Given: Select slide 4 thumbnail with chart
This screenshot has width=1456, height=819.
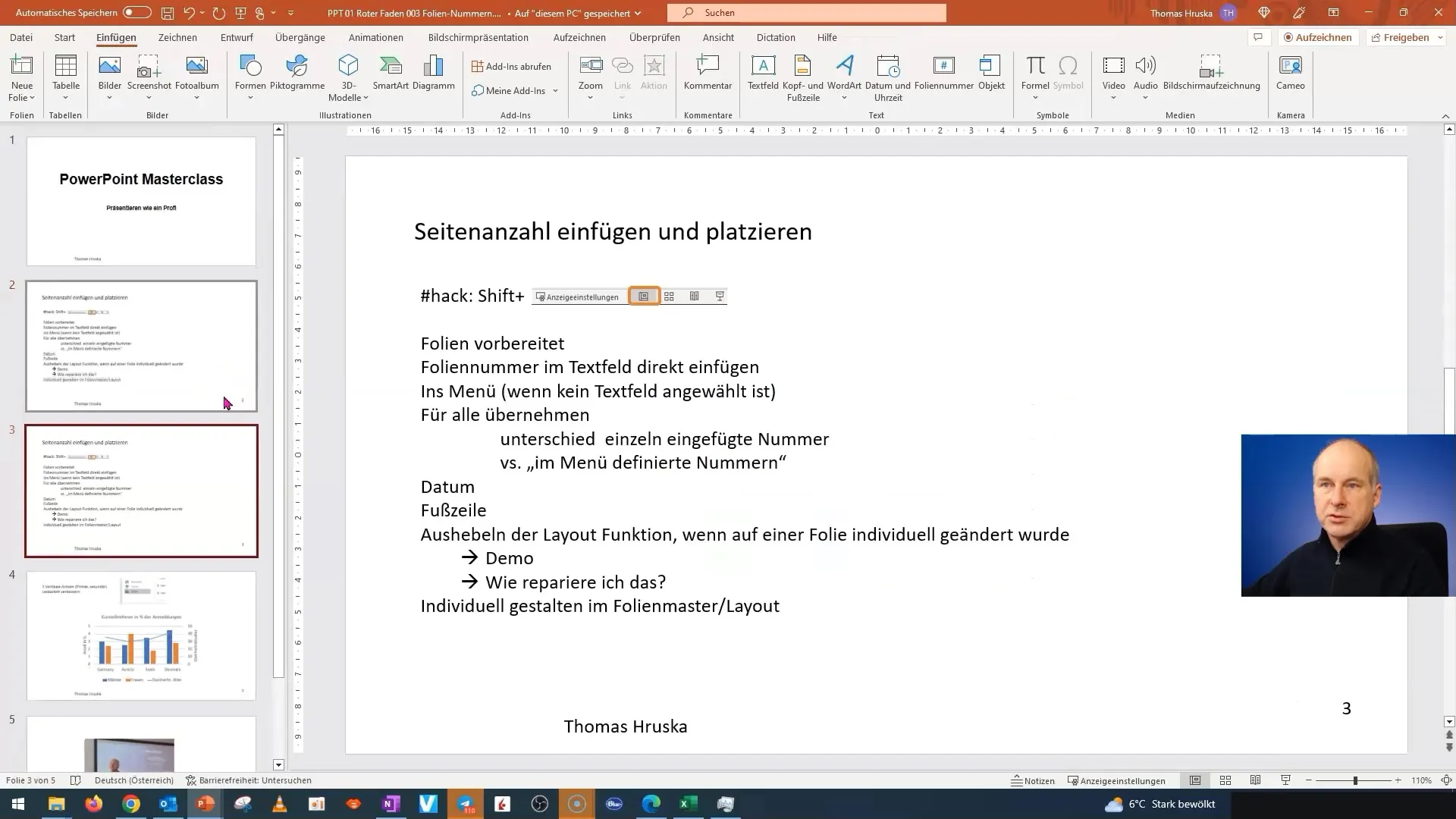Looking at the screenshot, I should (141, 635).
